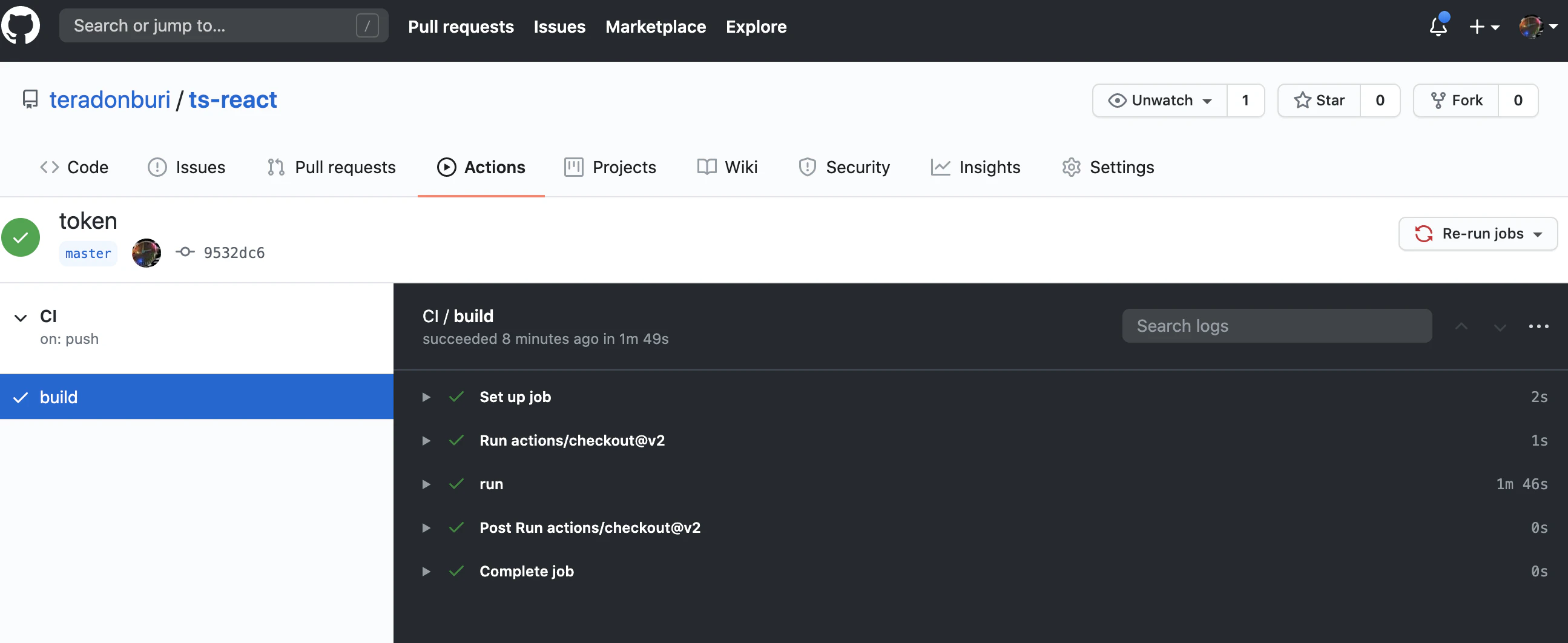The image size is (1568, 643).
Task: Open the Re-run jobs dropdown
Action: (1477, 234)
